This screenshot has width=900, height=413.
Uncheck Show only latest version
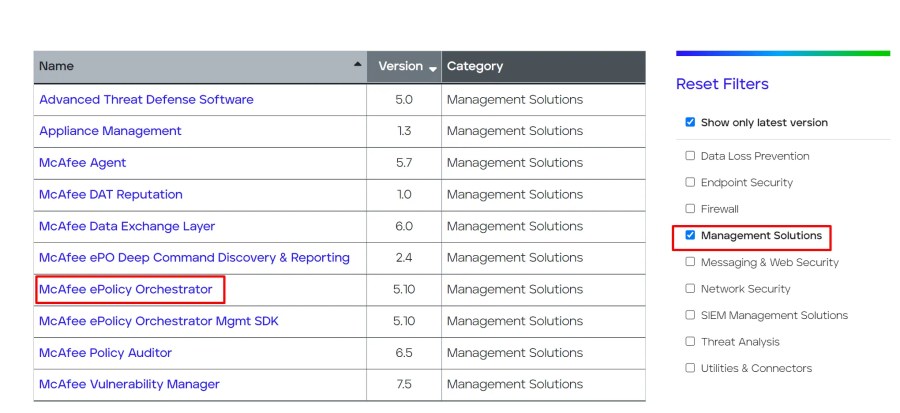click(690, 122)
